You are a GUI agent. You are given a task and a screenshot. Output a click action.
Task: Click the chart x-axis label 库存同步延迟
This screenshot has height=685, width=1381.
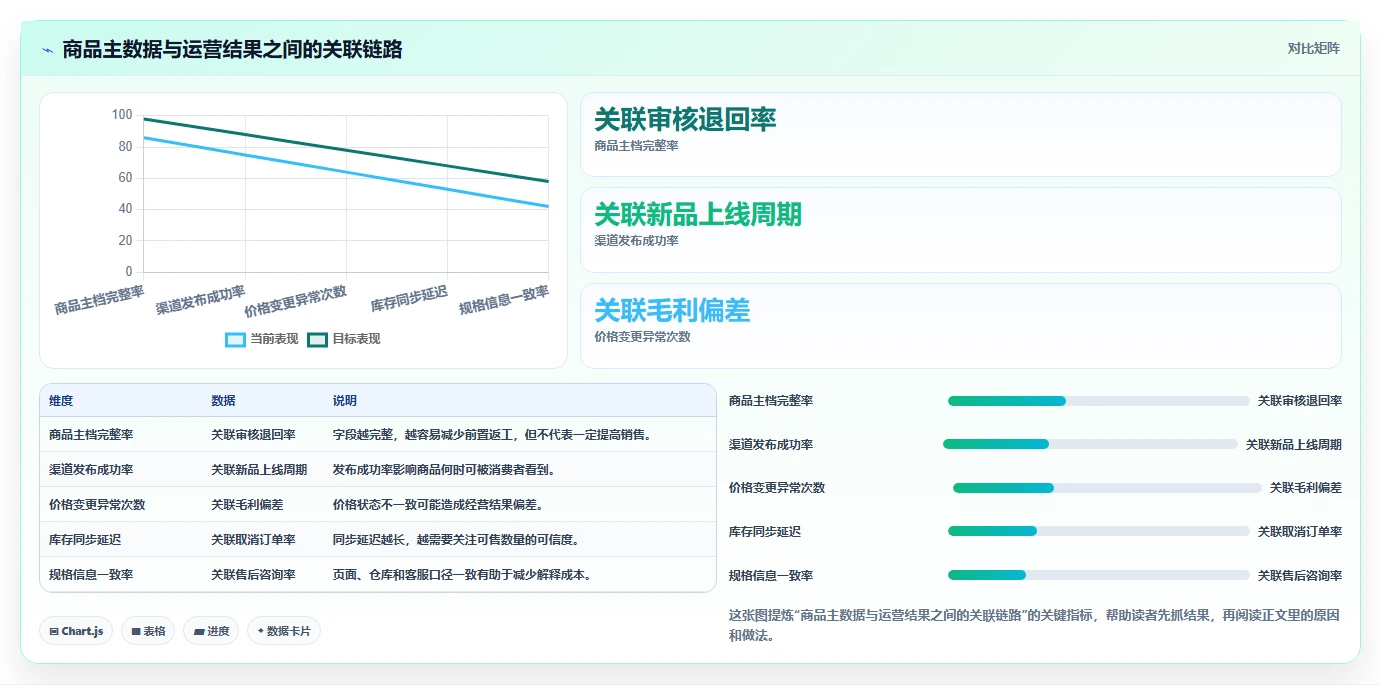(409, 299)
